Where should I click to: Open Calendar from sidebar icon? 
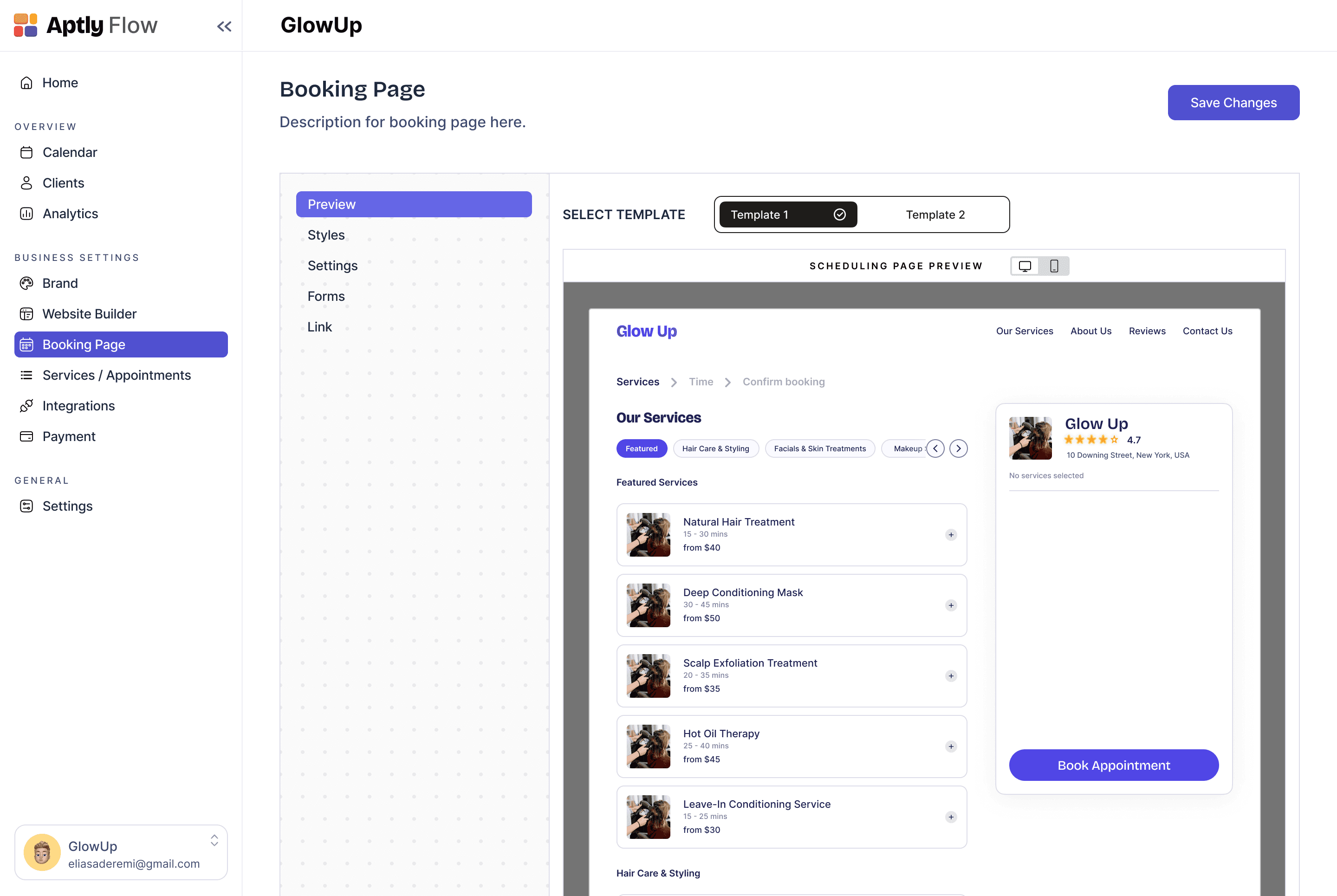(26, 153)
